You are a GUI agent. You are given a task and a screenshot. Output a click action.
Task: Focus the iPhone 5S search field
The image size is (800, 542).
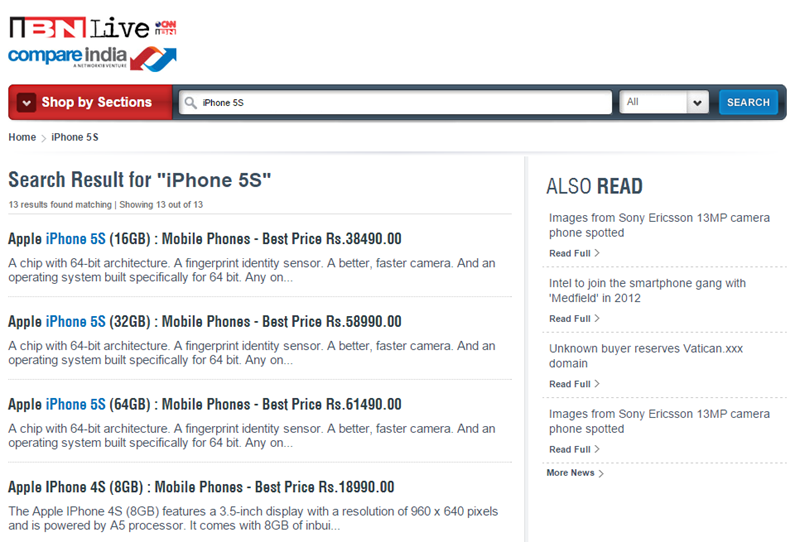click(395, 103)
